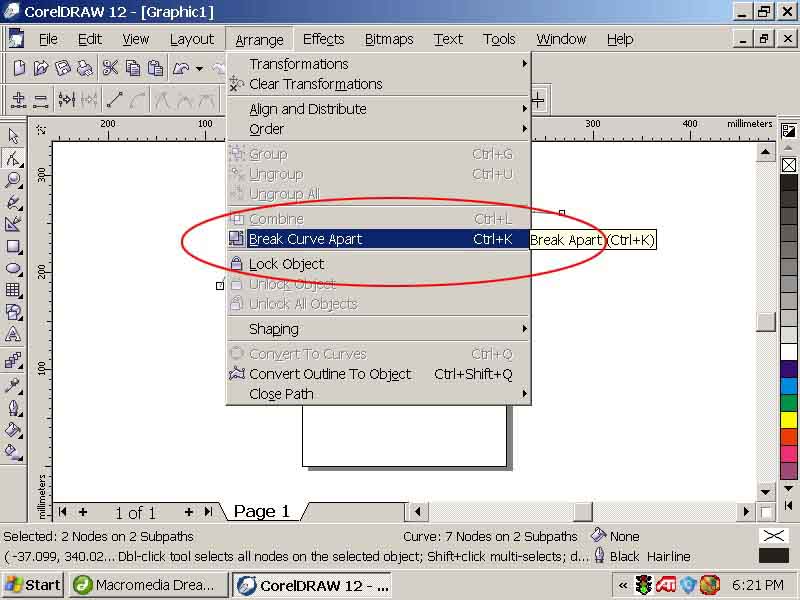Viewport: 800px width, 600px height.
Task: Click the Paste icon in toolbar
Action: tap(155, 67)
